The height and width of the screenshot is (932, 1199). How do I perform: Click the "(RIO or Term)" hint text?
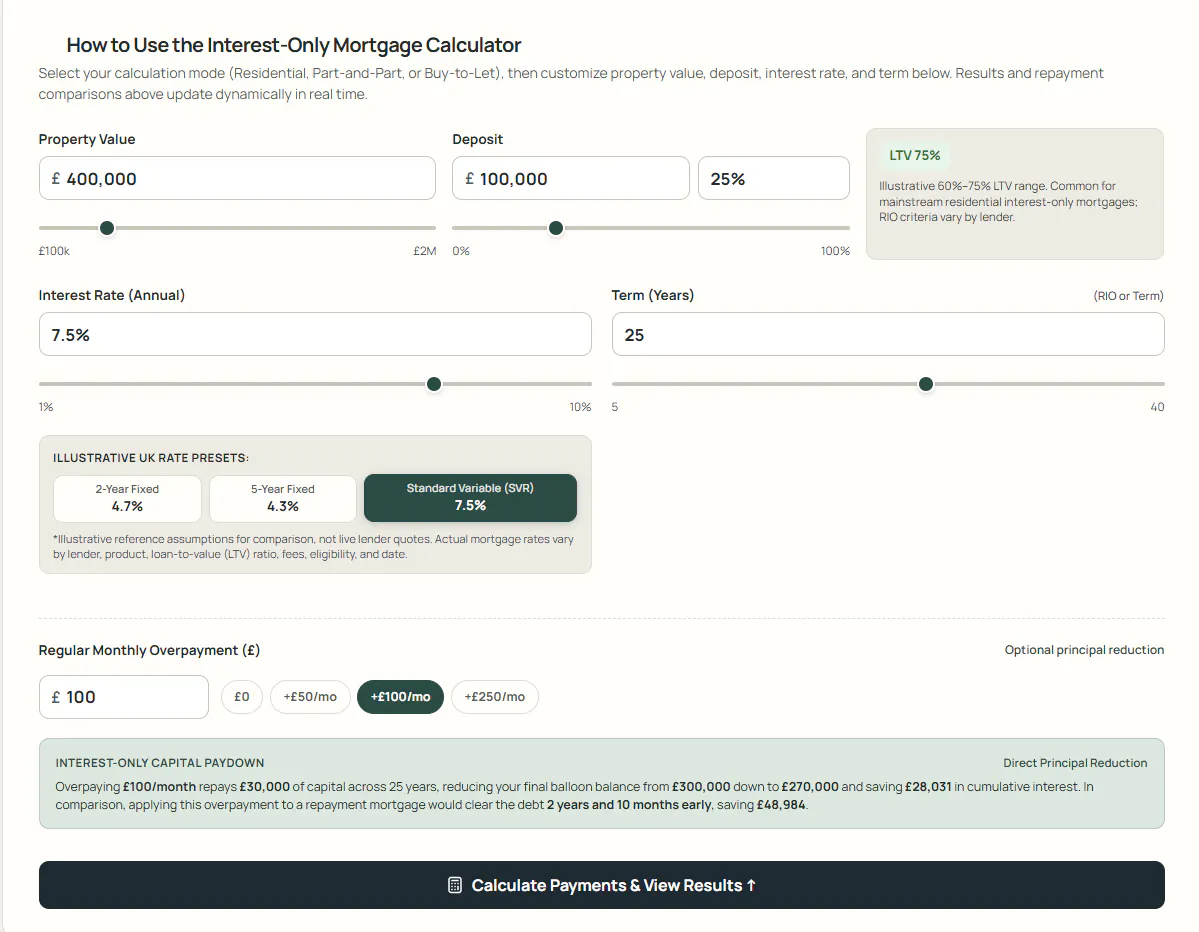[x=1129, y=296]
